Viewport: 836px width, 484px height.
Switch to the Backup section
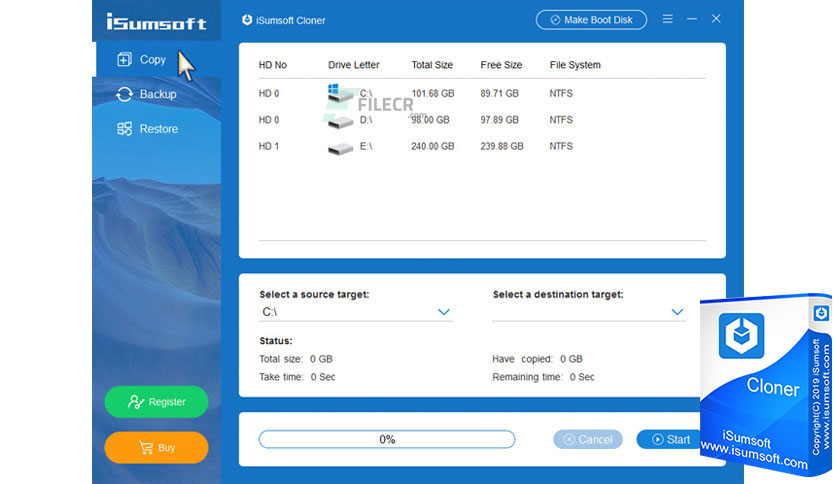tap(157, 94)
